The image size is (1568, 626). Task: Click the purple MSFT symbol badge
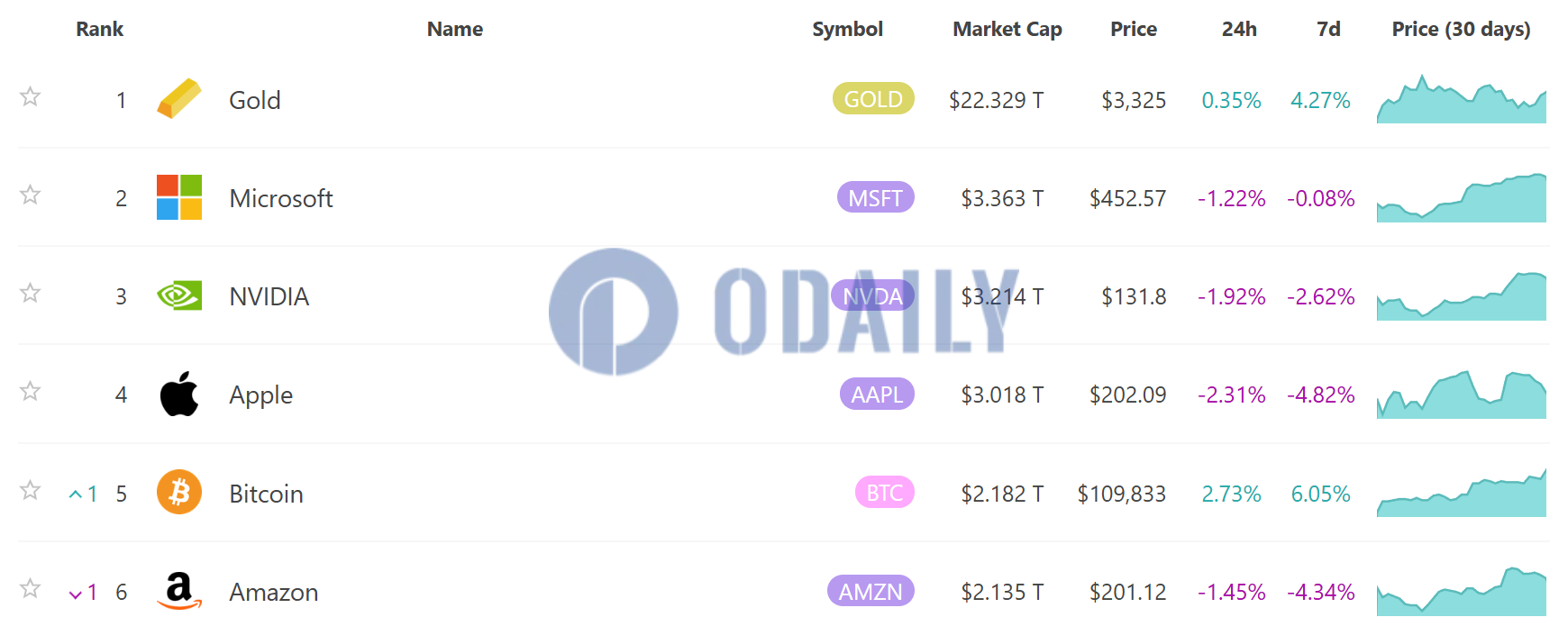click(875, 197)
